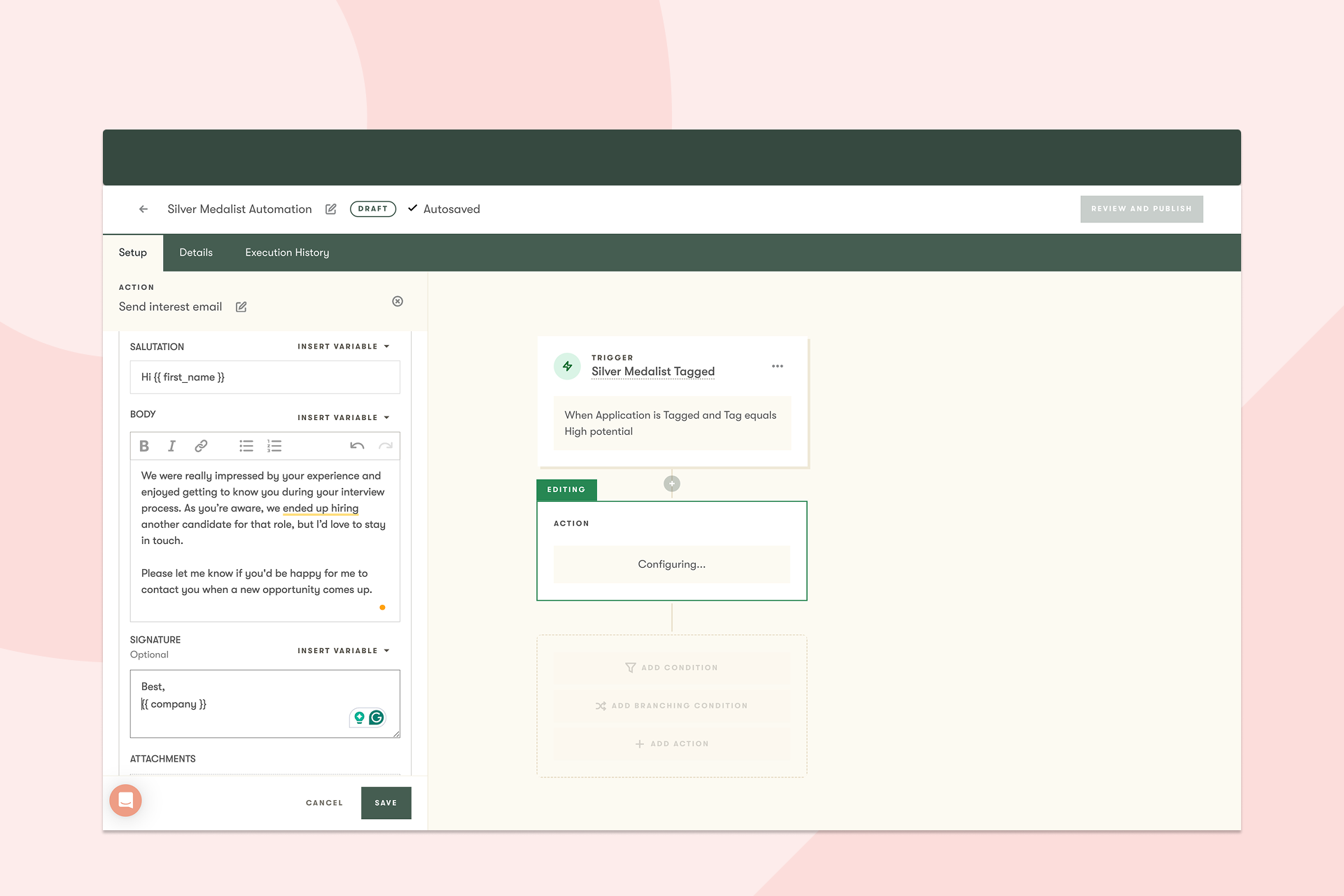Open Insert Variable dropdown for Salutation
This screenshot has width=1344, height=896.
(x=343, y=346)
